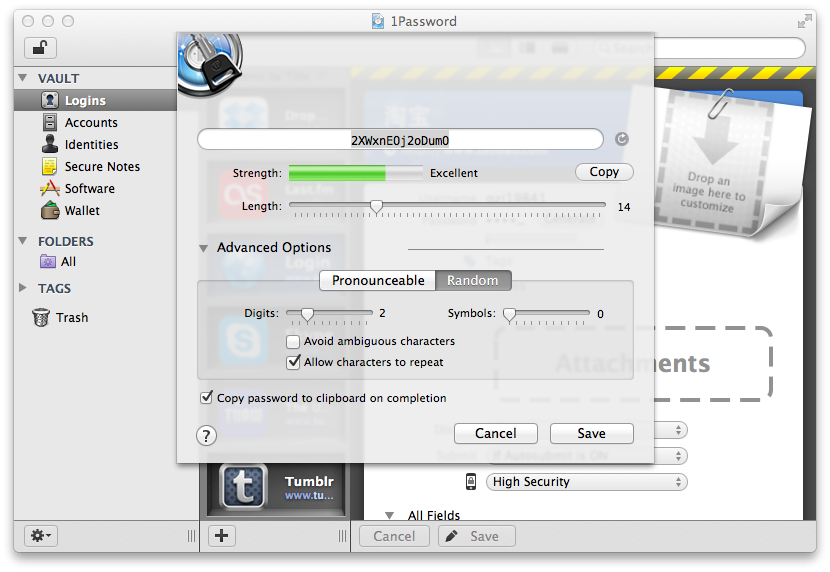Click the Tumblr entry title text
830x572 pixels.
(309, 481)
